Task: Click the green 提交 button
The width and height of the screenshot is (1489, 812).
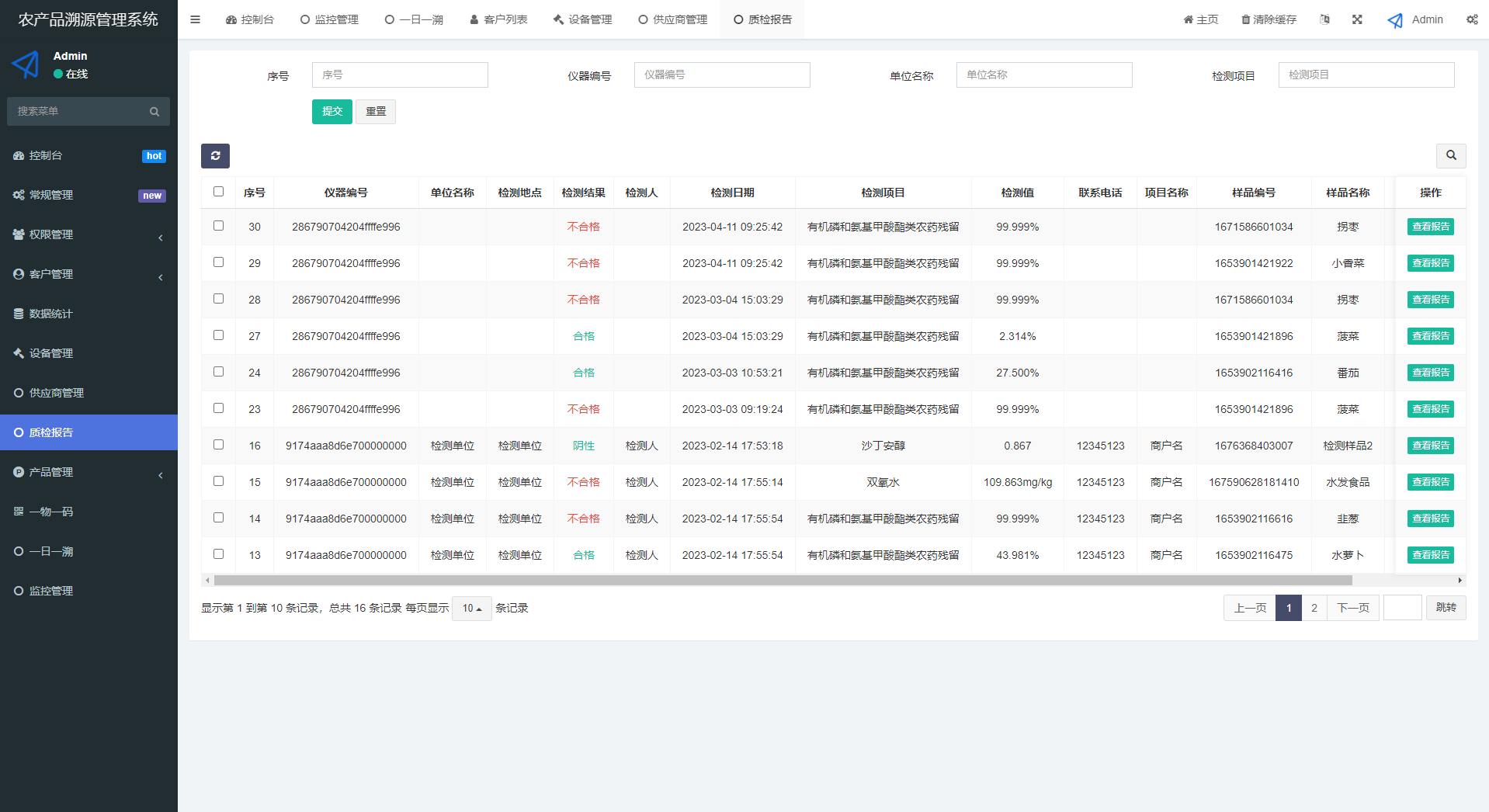Action: pyautogui.click(x=331, y=112)
